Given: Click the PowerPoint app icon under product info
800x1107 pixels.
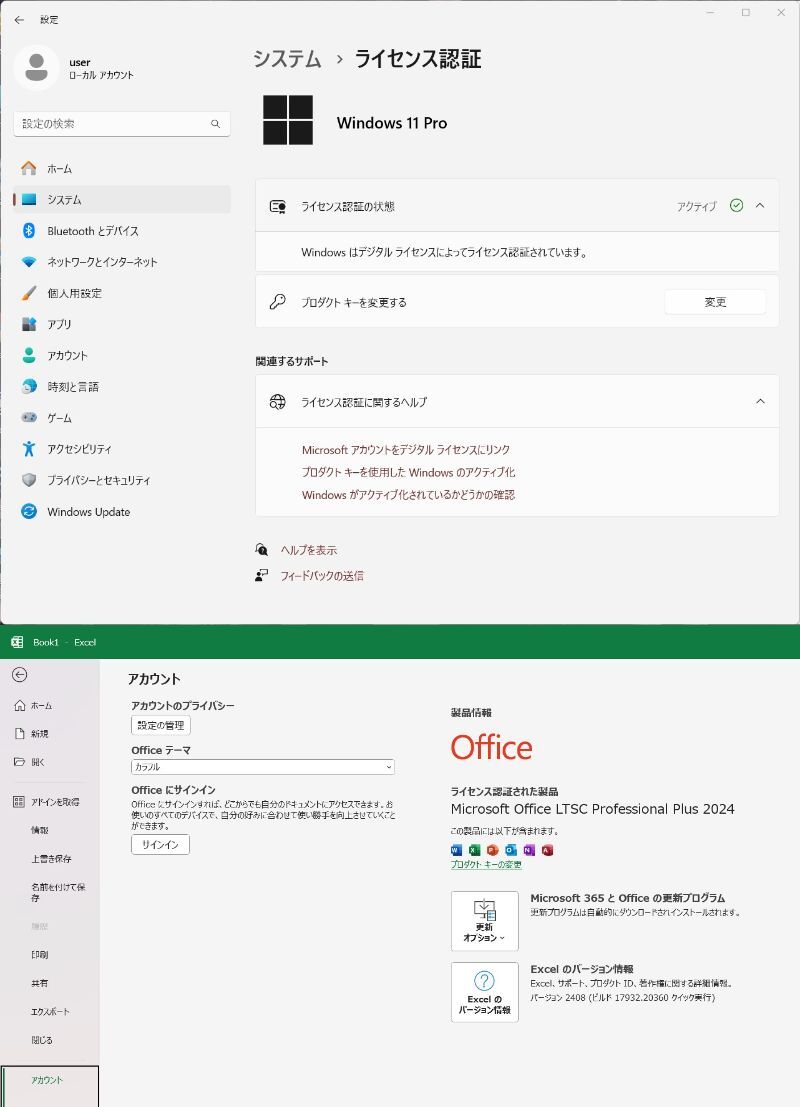Looking at the screenshot, I should [493, 850].
